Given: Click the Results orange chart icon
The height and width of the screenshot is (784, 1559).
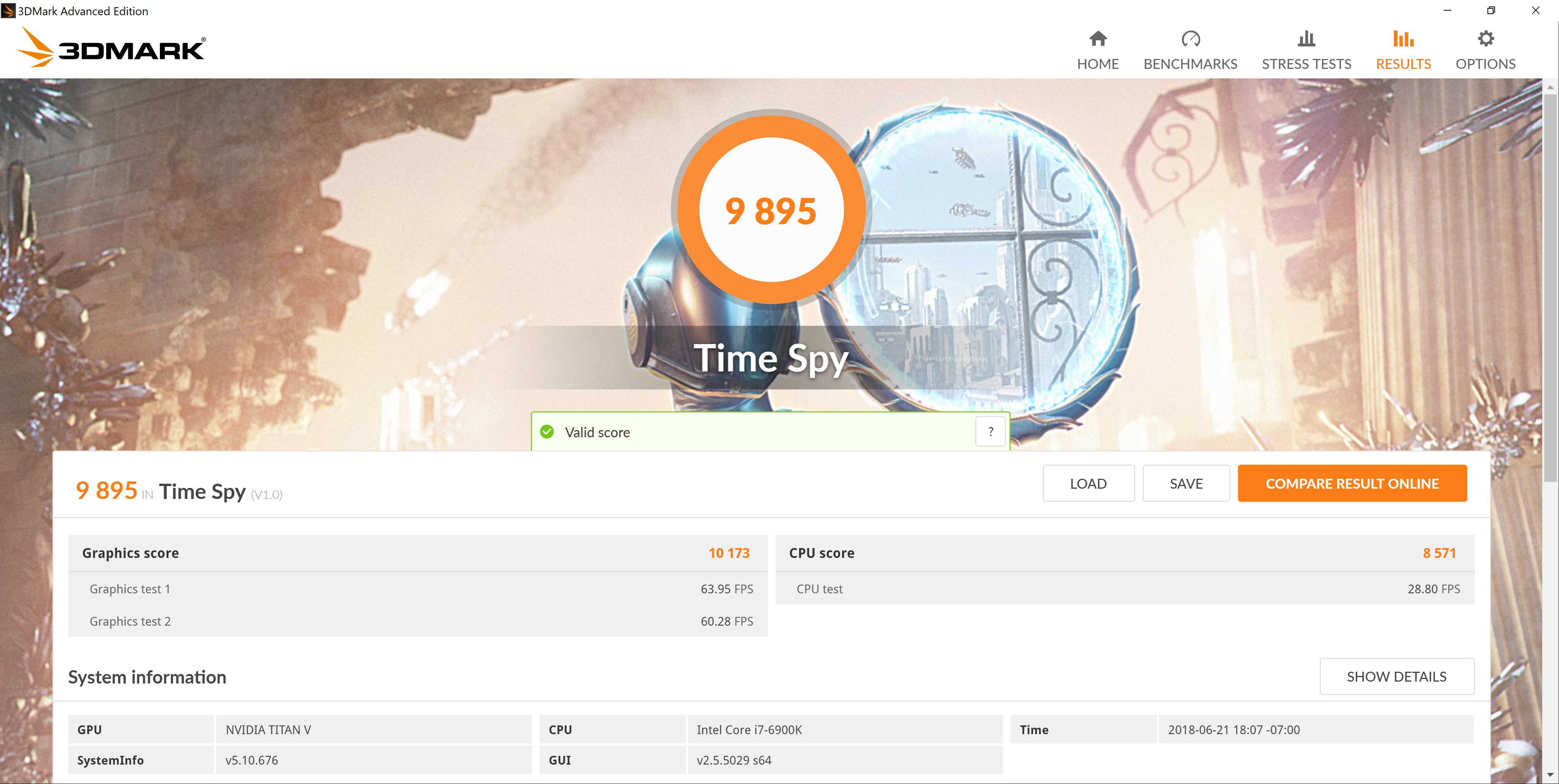Looking at the screenshot, I should pyautogui.click(x=1403, y=39).
